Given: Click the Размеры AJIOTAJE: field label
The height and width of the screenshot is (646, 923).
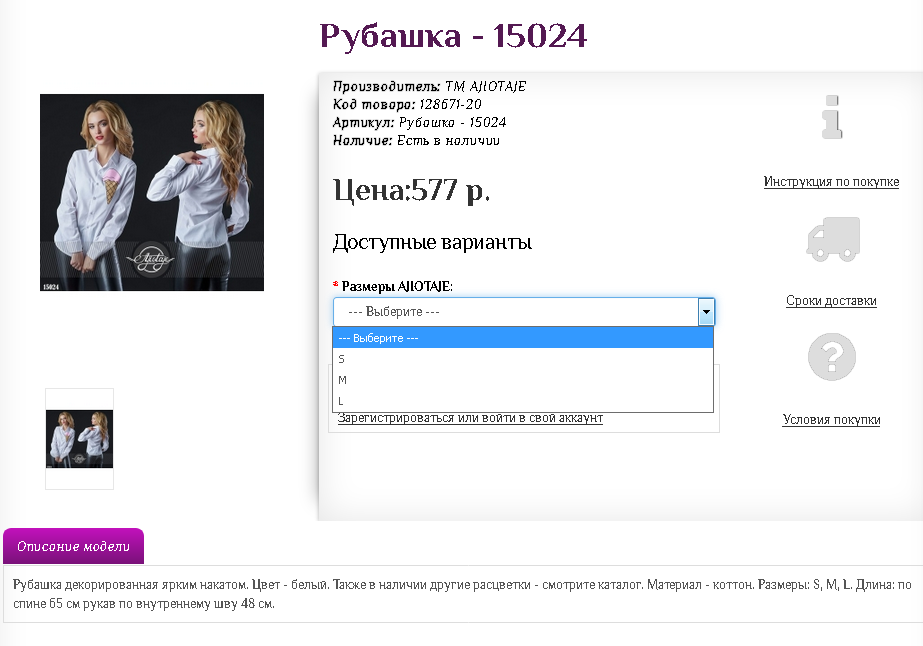Looking at the screenshot, I should point(397,286).
